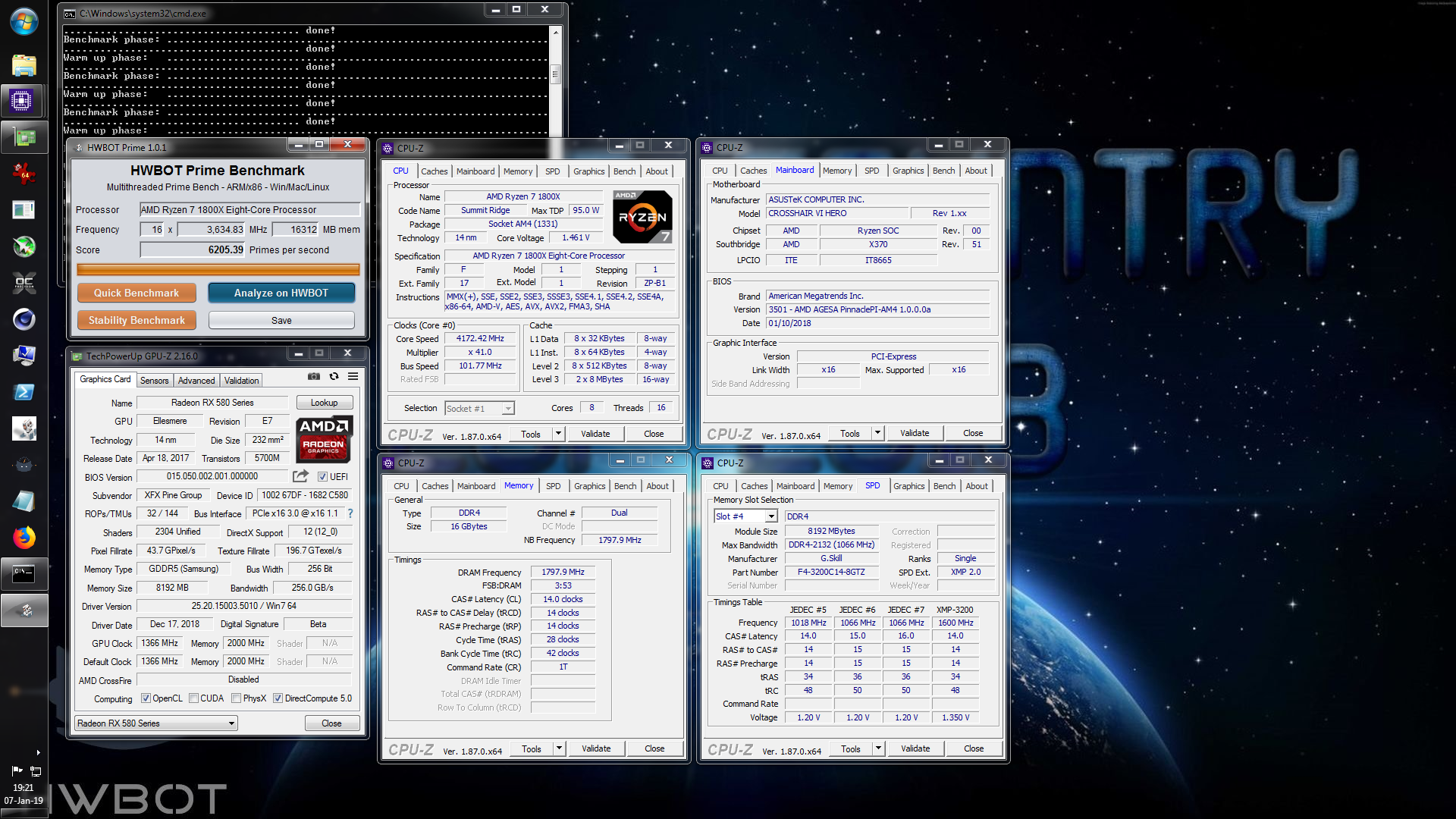Click Validate in the Memory CPU-Z window
1456x819 pixels.
[x=596, y=748]
